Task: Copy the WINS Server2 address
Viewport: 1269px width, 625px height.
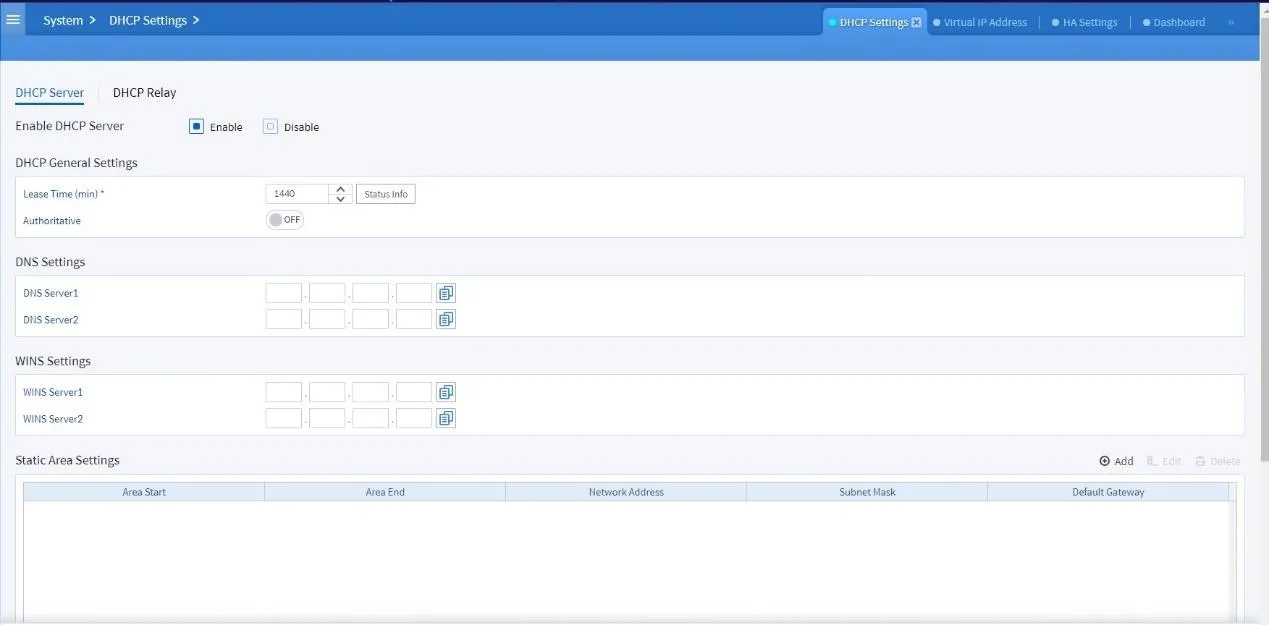Action: click(x=445, y=417)
